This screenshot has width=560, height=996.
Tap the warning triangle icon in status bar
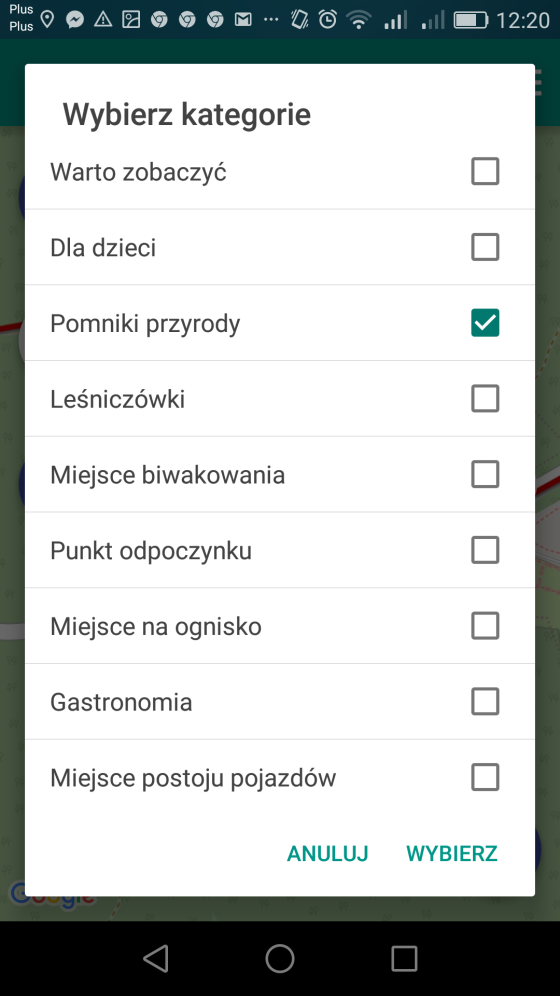click(103, 20)
